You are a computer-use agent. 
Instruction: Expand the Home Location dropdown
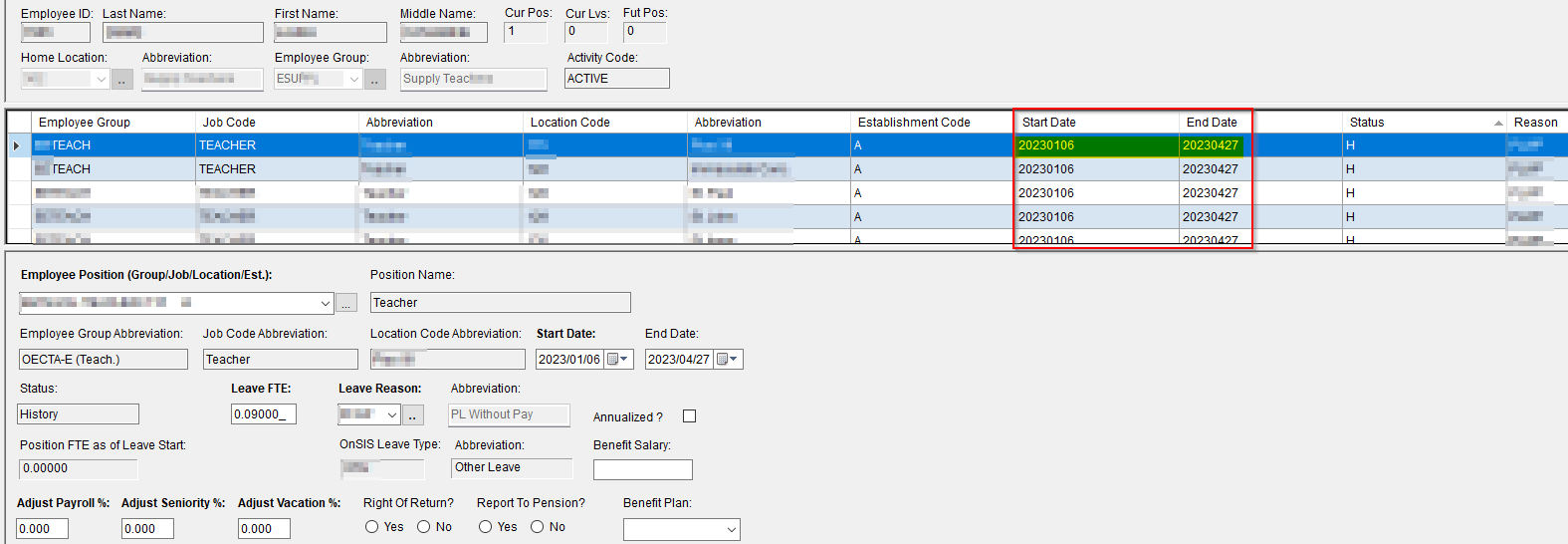tap(101, 80)
